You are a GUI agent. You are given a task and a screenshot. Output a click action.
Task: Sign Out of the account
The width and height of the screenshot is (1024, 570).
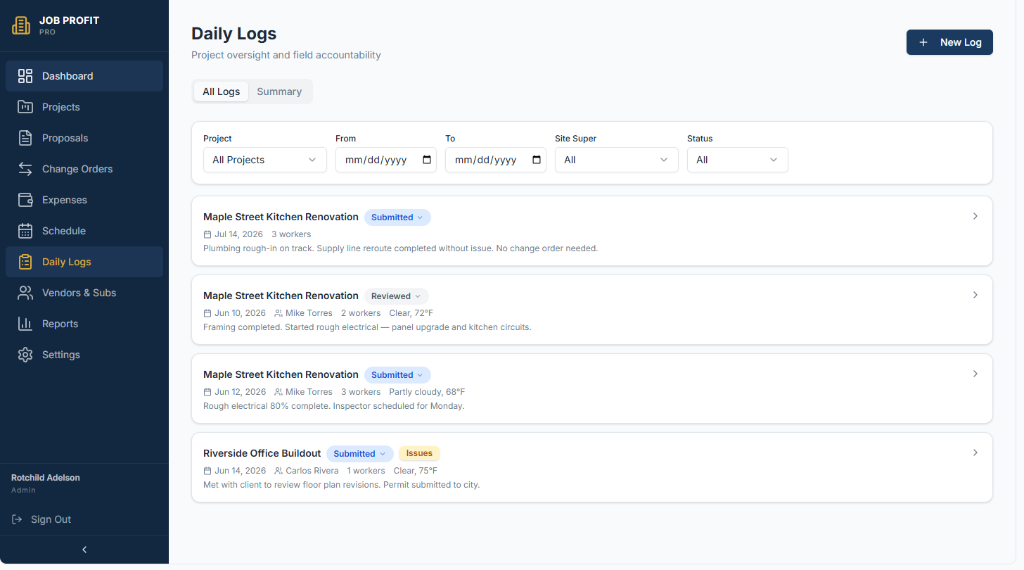pos(41,520)
